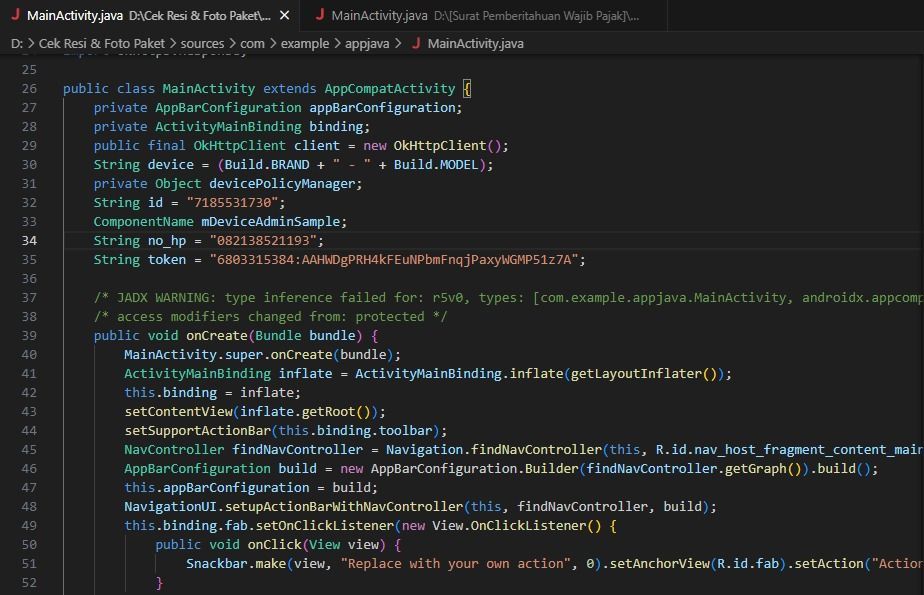The height and width of the screenshot is (595, 924).
Task: Click AppBarConfiguration.Builder on line 46
Action: [x=474, y=468]
